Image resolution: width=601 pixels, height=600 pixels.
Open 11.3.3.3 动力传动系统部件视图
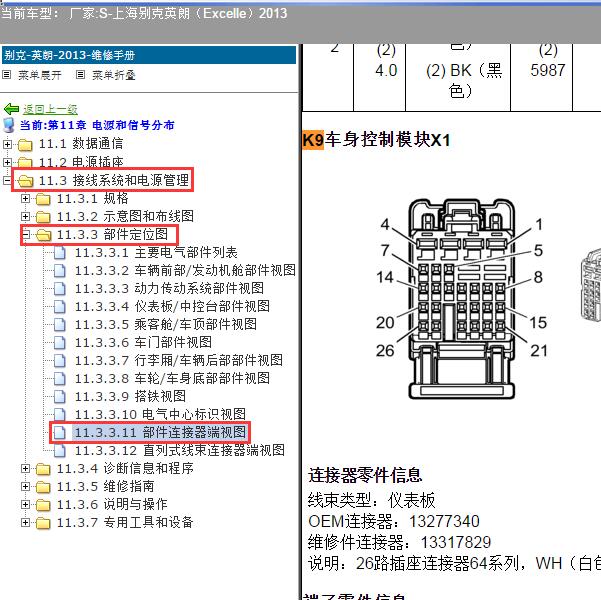coord(169,289)
